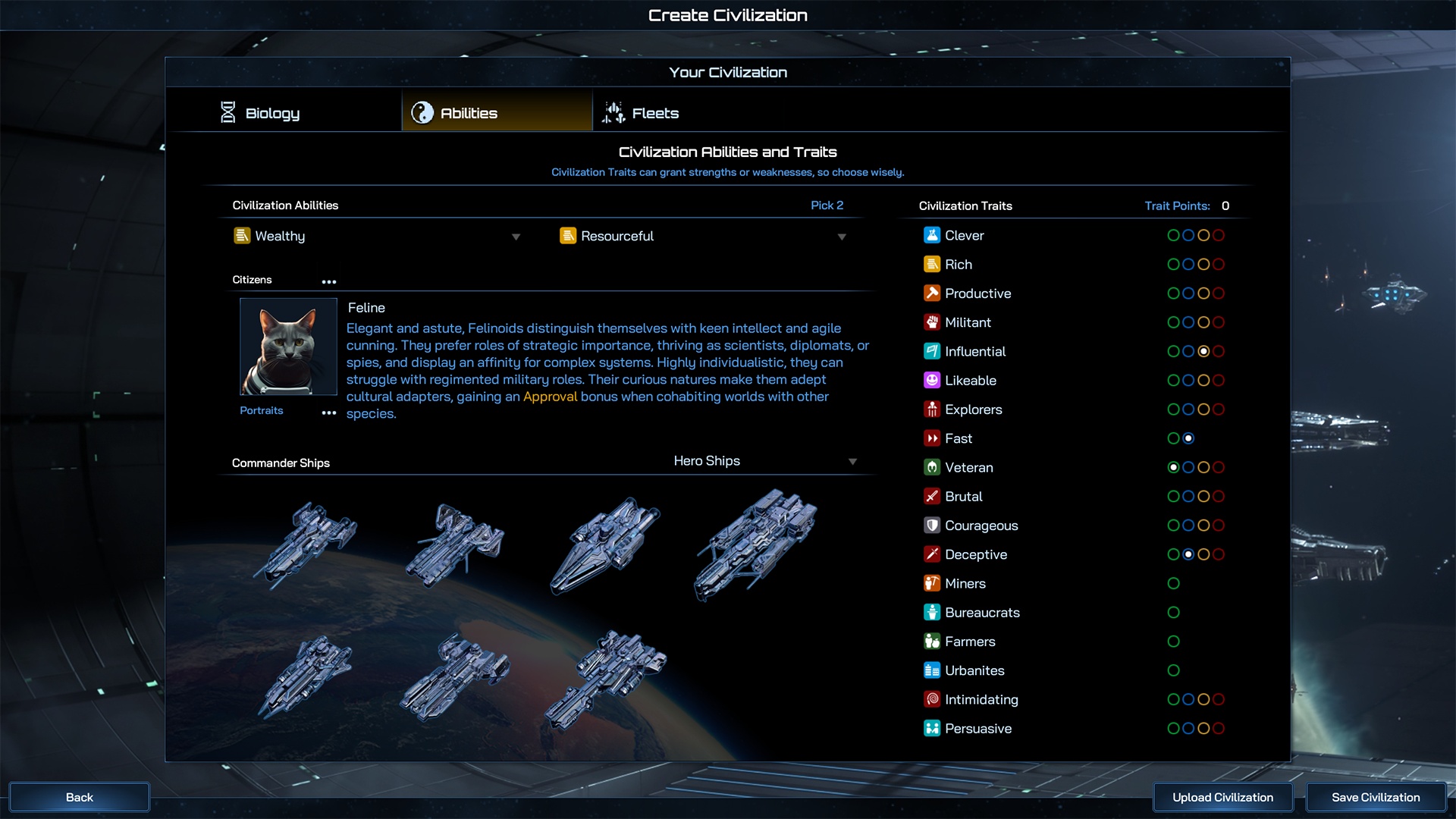
Task: Select green level for Brutal trait
Action: point(1173,496)
